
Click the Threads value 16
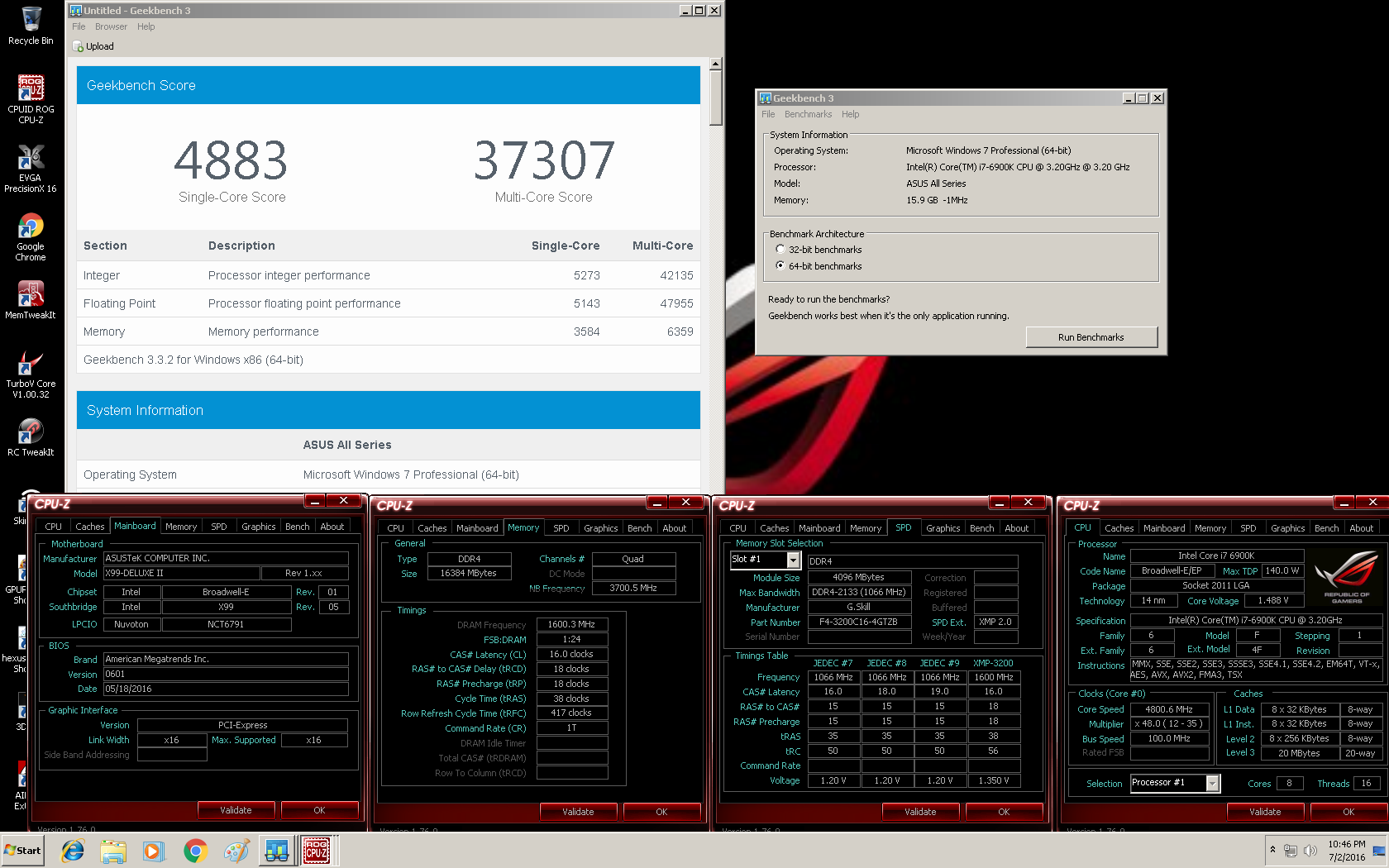[1365, 784]
